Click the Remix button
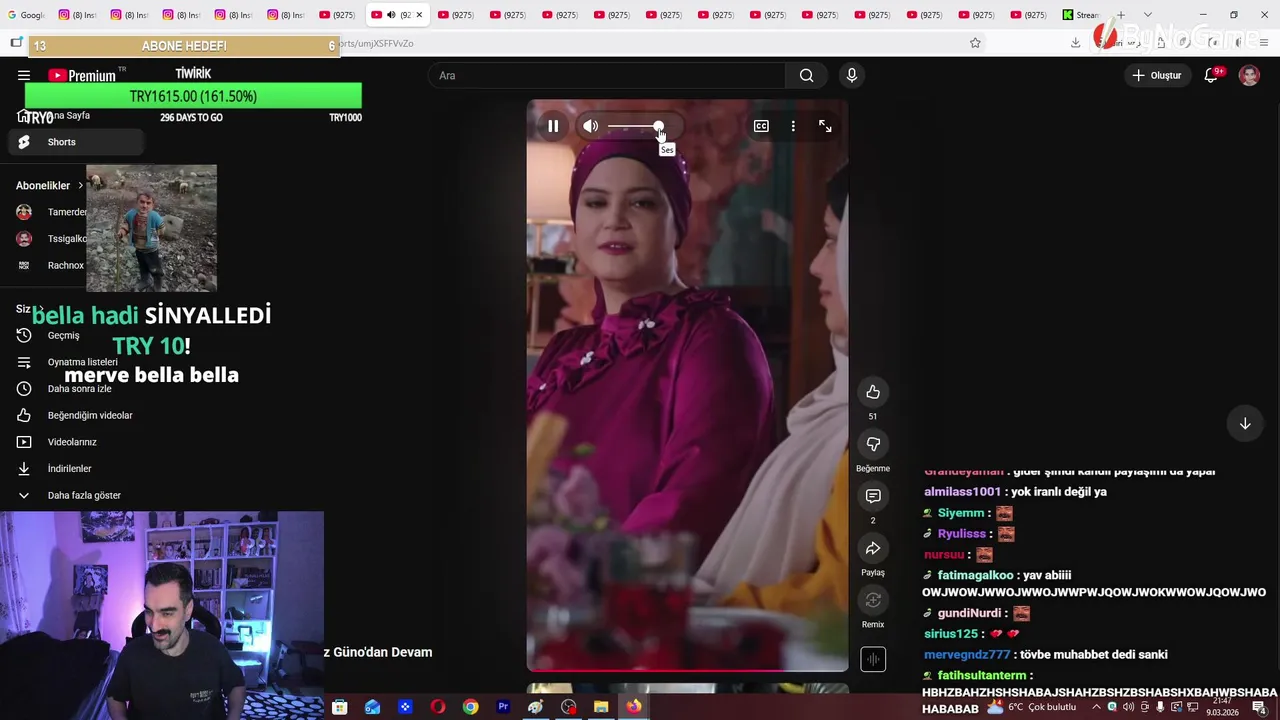 click(x=873, y=600)
